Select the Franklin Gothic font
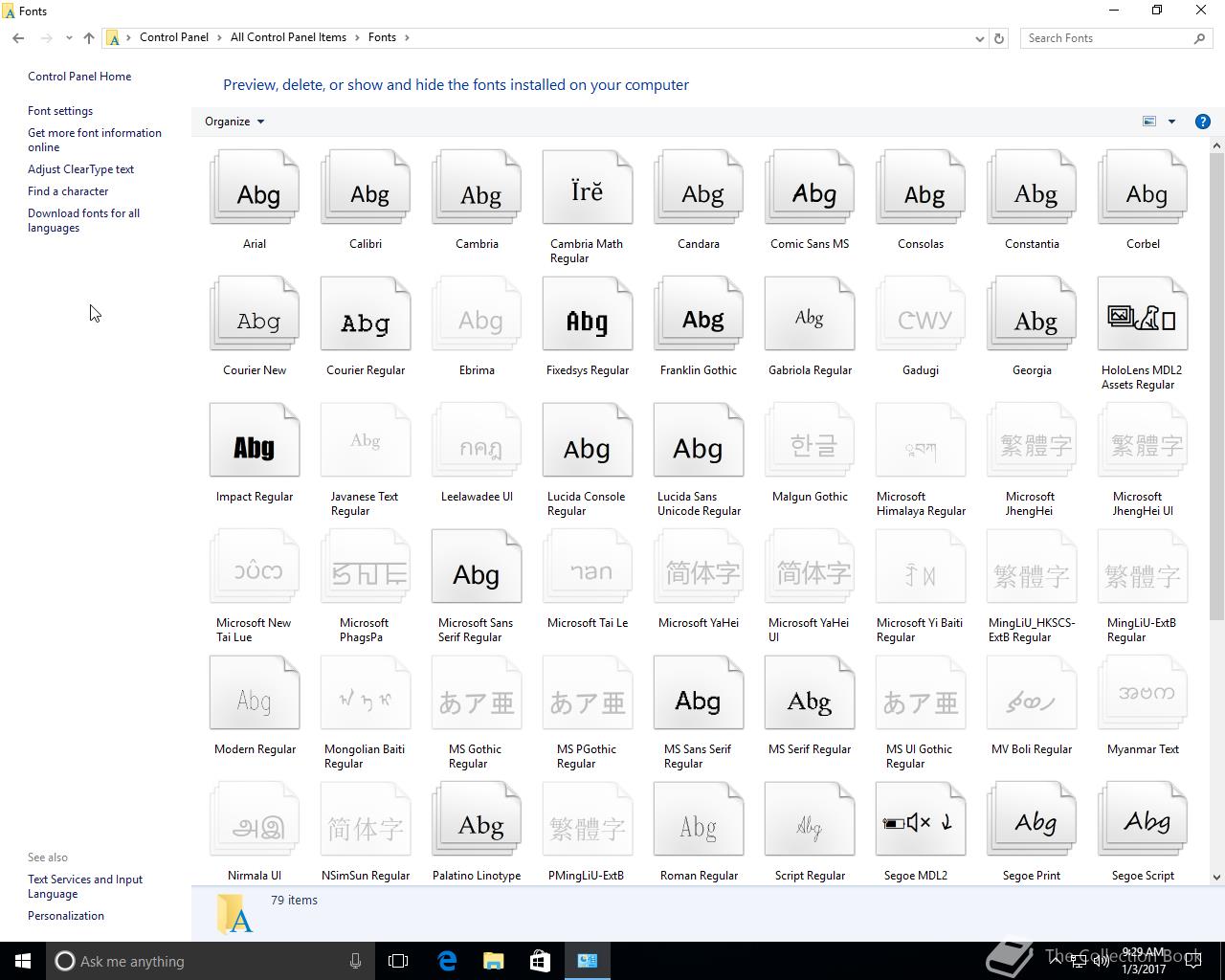The width and height of the screenshot is (1225, 980). [x=699, y=314]
